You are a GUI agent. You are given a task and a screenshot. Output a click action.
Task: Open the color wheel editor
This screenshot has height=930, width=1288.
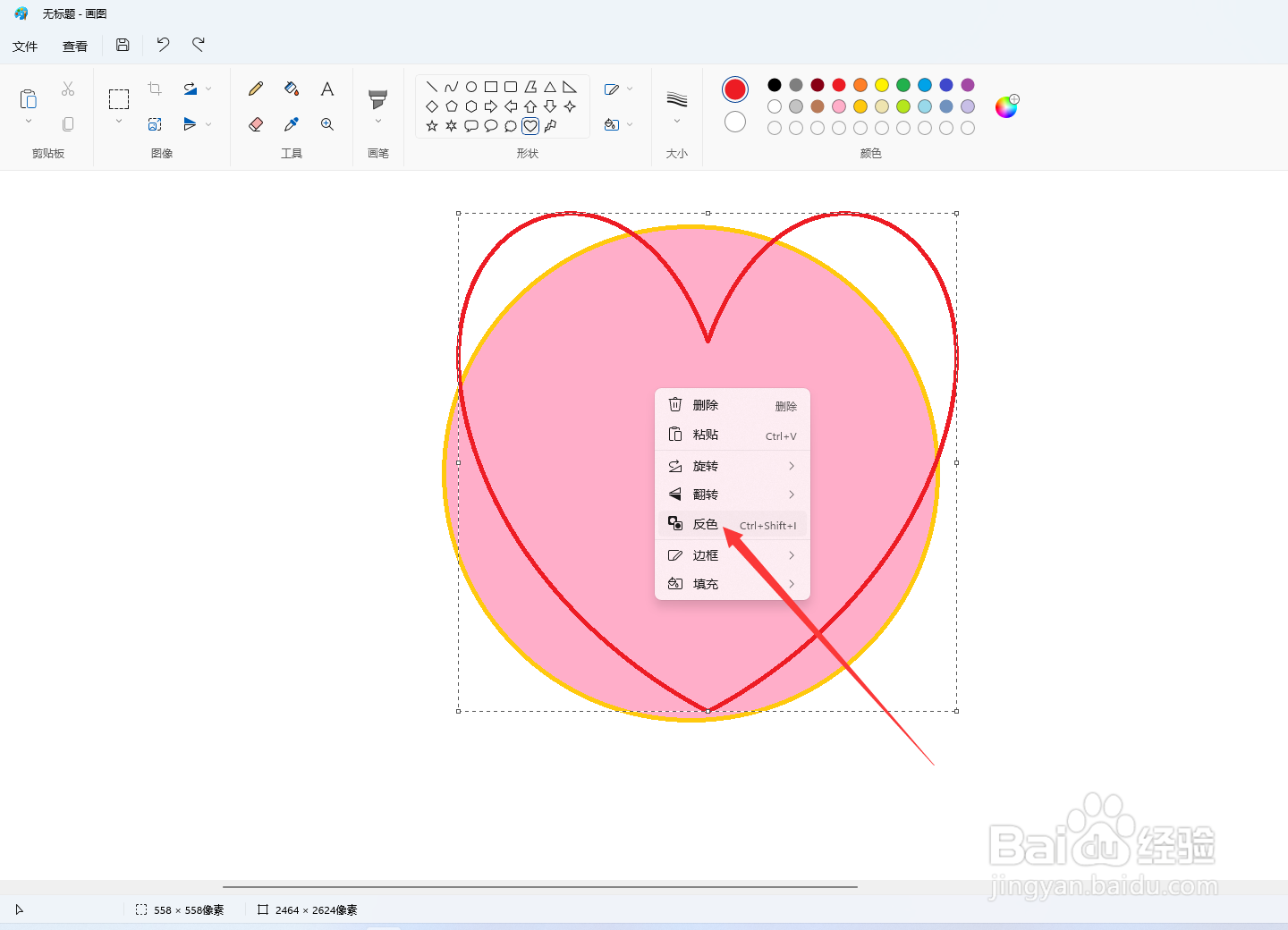(x=1007, y=106)
